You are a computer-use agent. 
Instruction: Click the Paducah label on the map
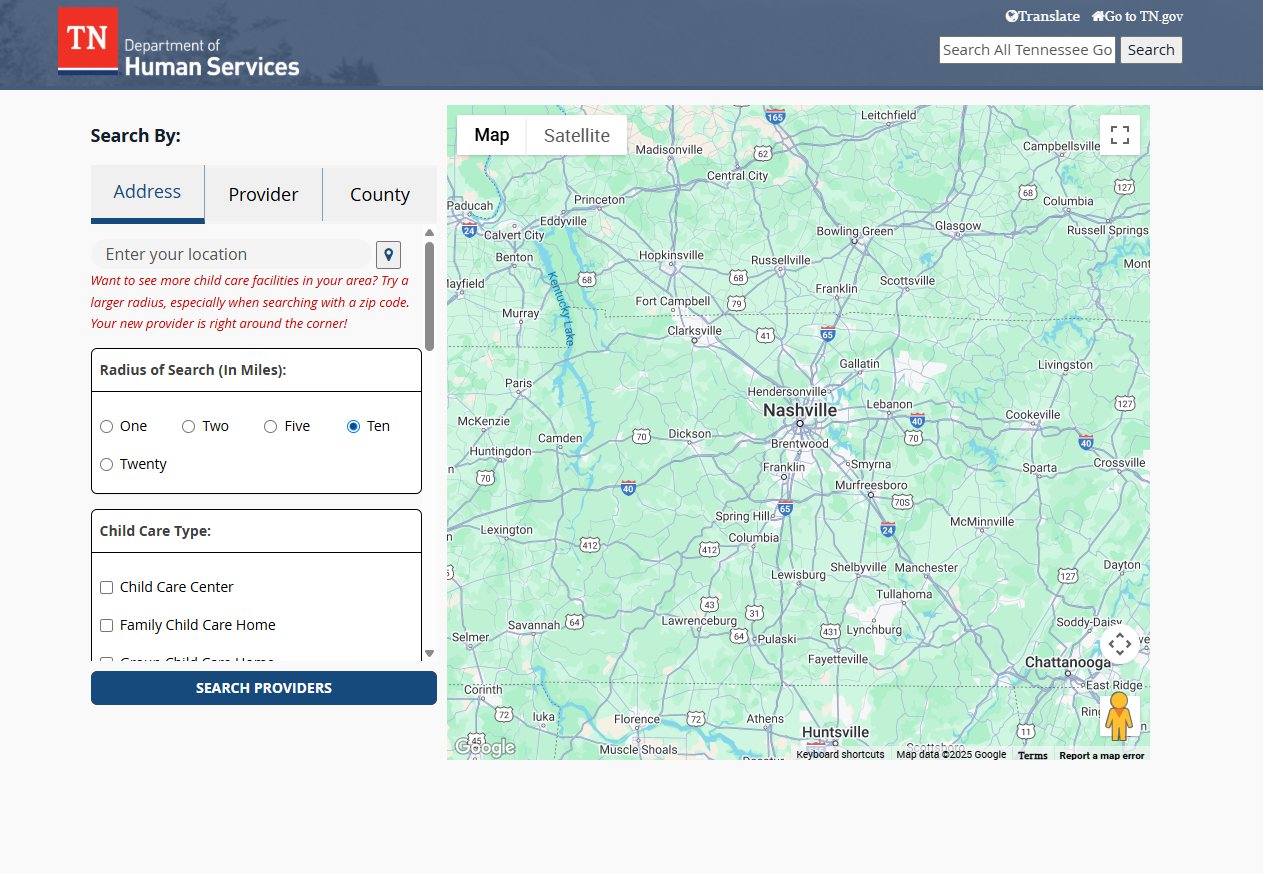470,206
